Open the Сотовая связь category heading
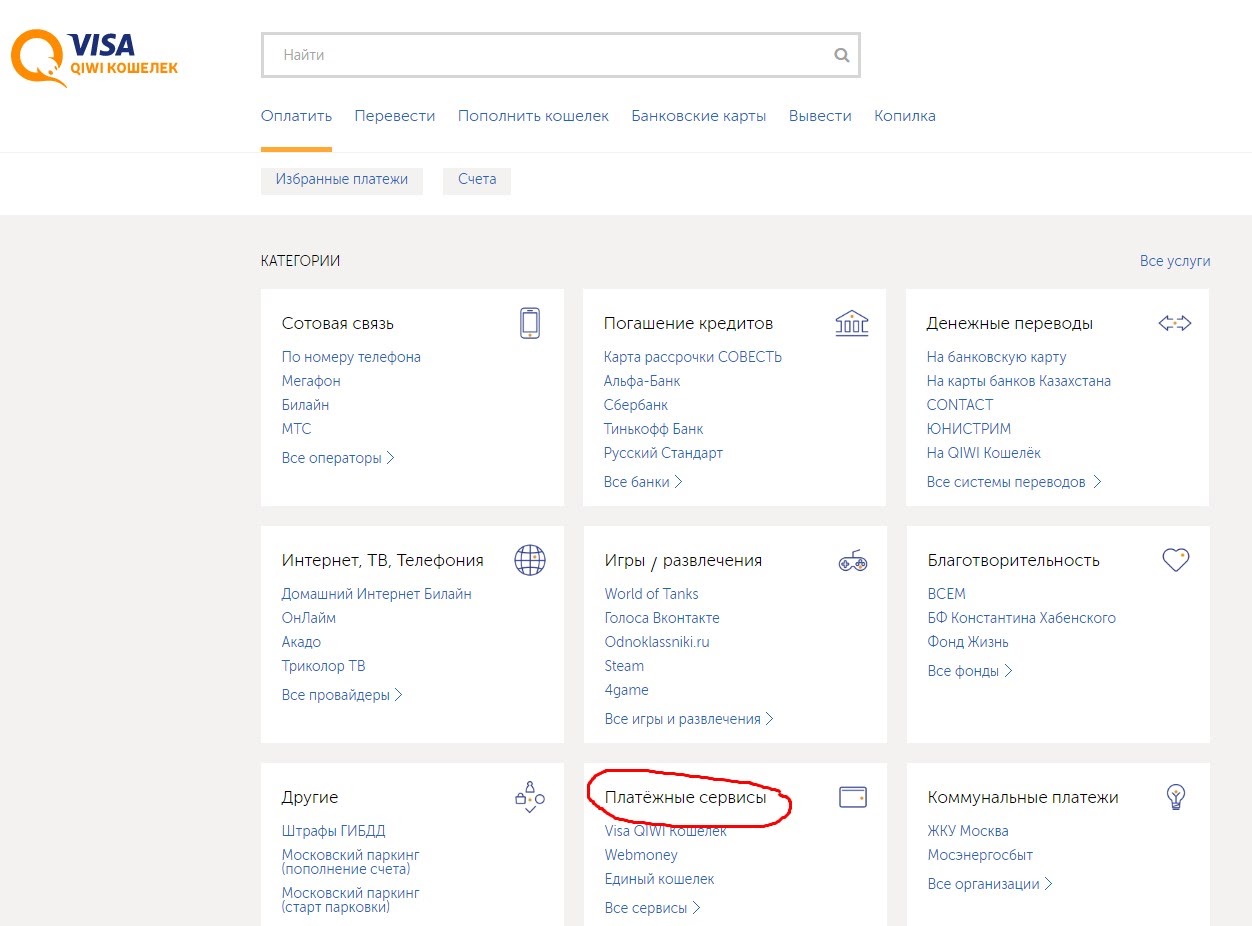 click(338, 324)
